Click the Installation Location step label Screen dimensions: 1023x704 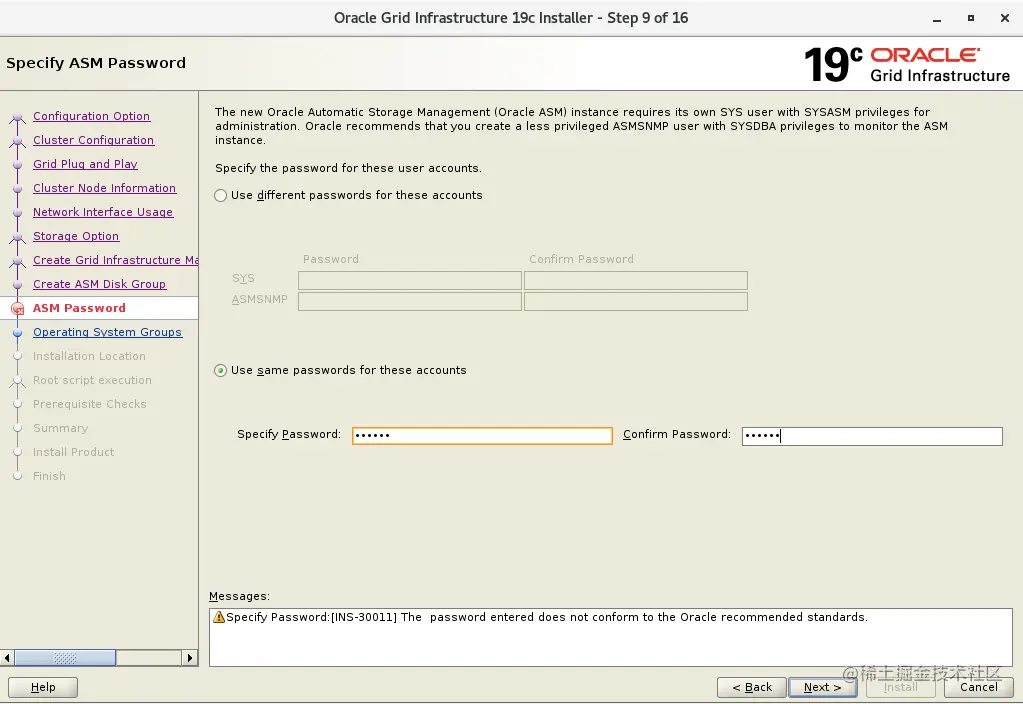(89, 356)
